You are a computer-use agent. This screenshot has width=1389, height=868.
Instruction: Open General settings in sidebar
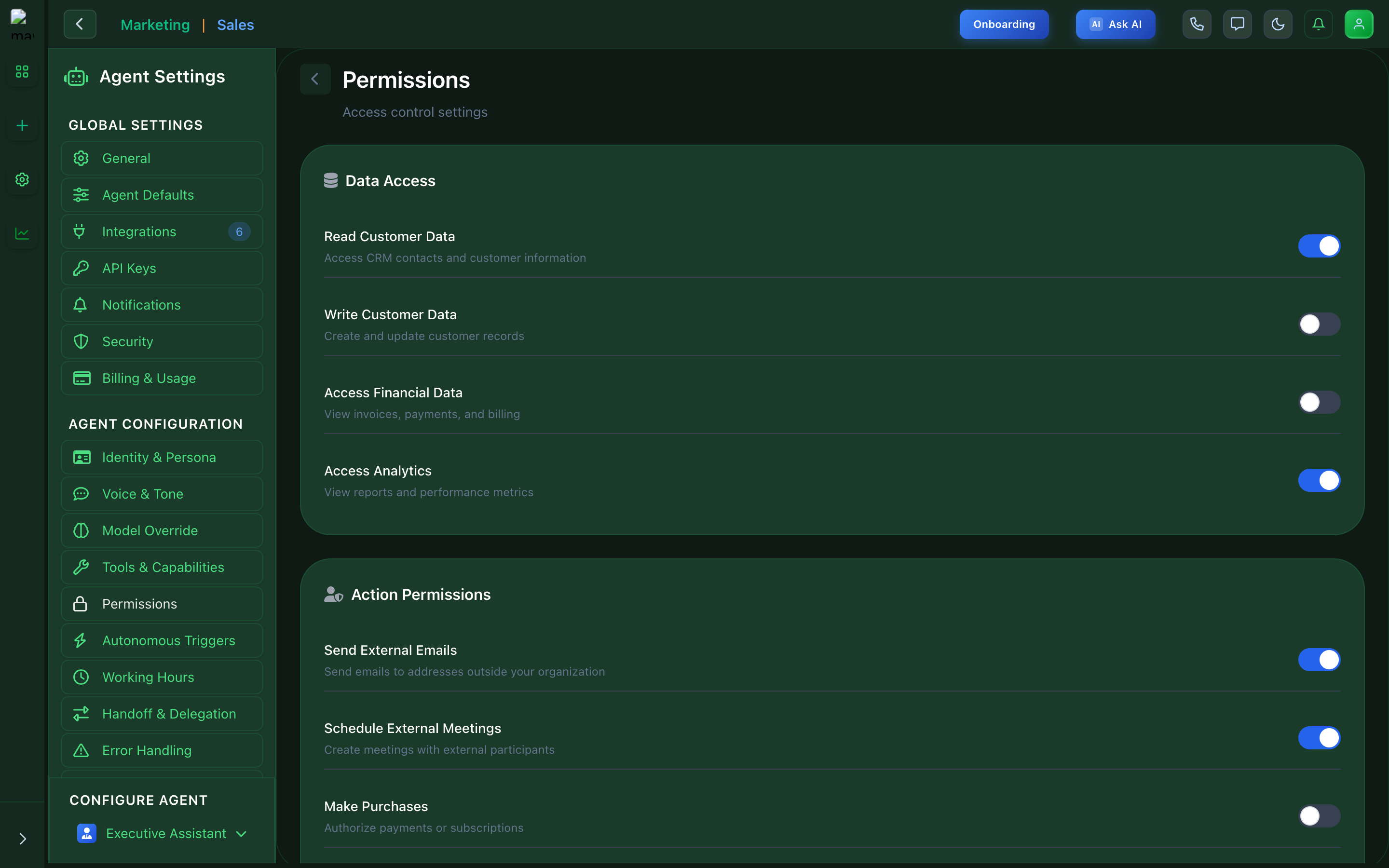click(162, 159)
